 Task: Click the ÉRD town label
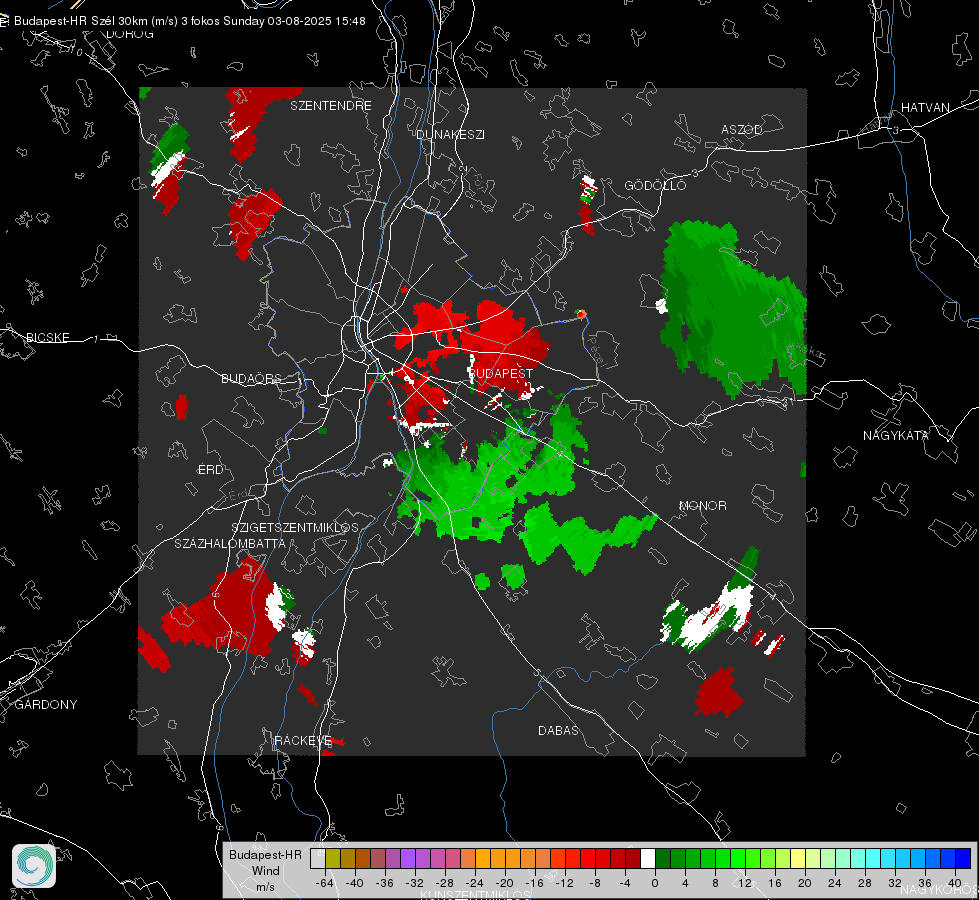click(210, 470)
